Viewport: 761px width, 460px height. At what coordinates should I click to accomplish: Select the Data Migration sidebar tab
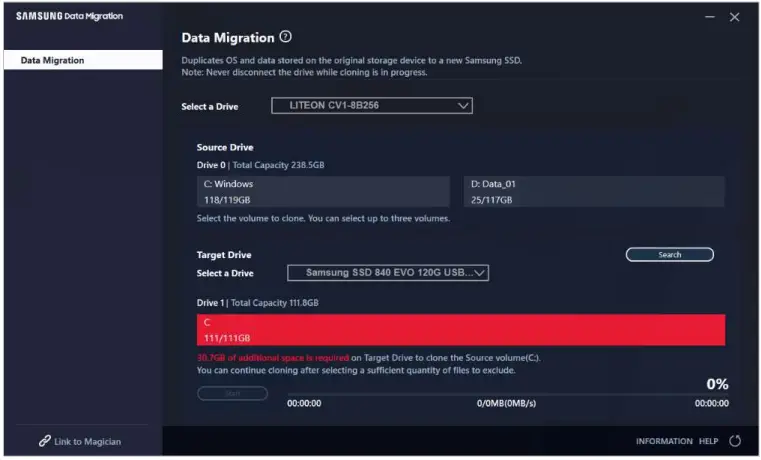83,60
